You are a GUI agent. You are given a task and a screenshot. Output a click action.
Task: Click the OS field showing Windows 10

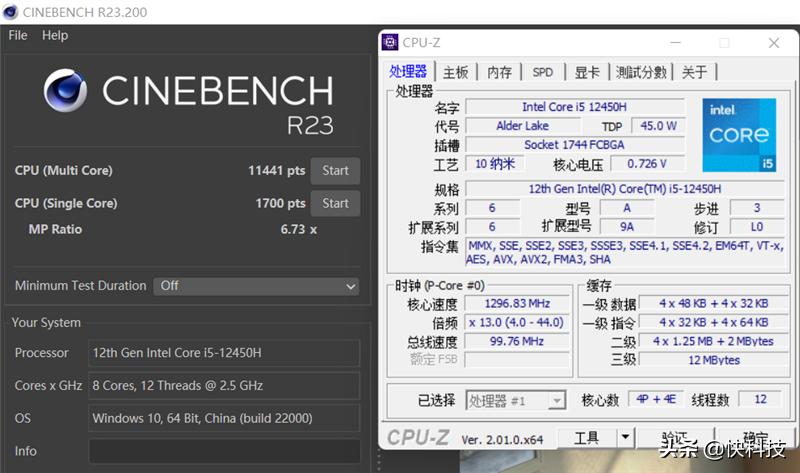(224, 418)
